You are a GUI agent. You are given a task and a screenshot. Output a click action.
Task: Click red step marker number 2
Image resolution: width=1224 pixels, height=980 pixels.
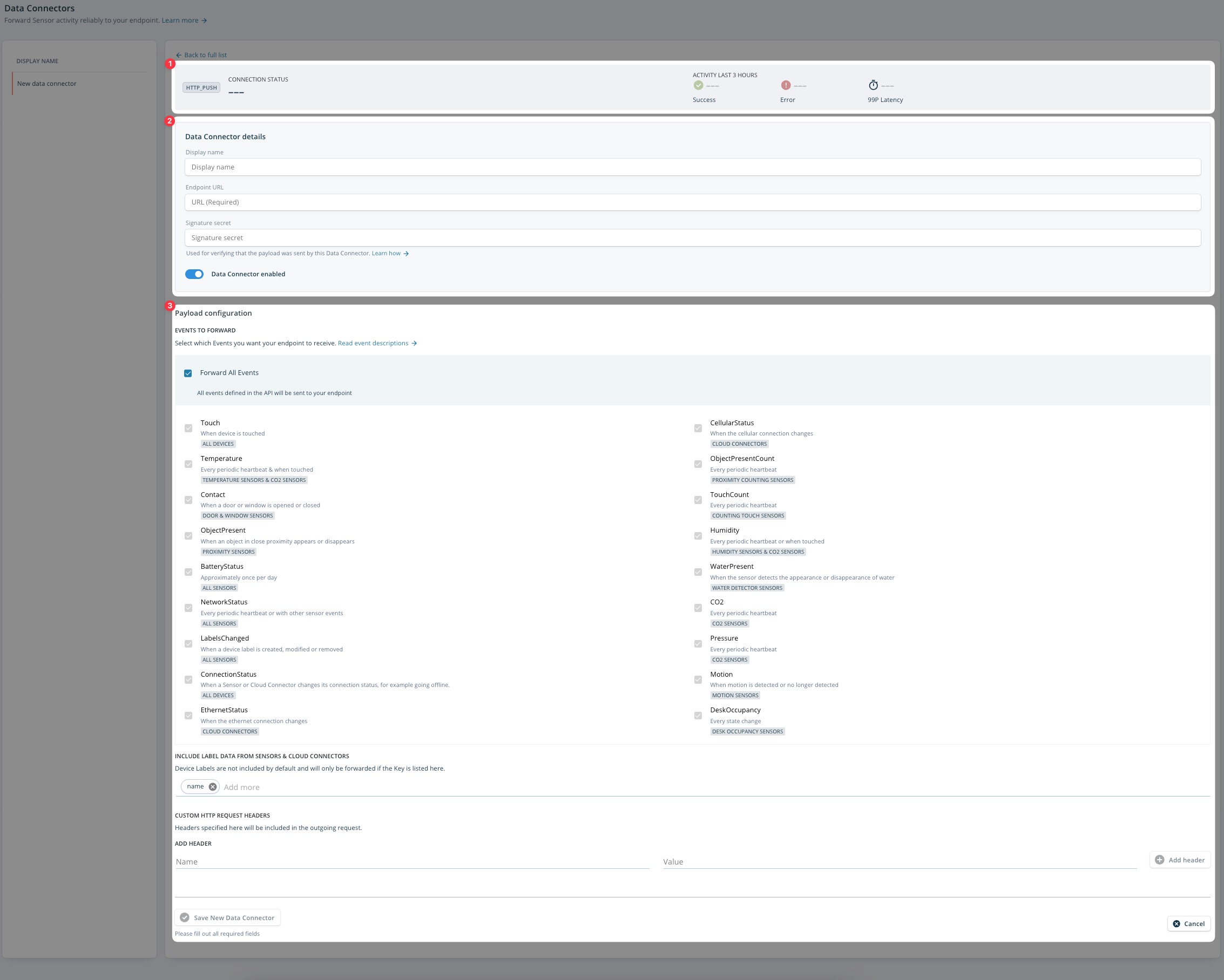tap(169, 121)
